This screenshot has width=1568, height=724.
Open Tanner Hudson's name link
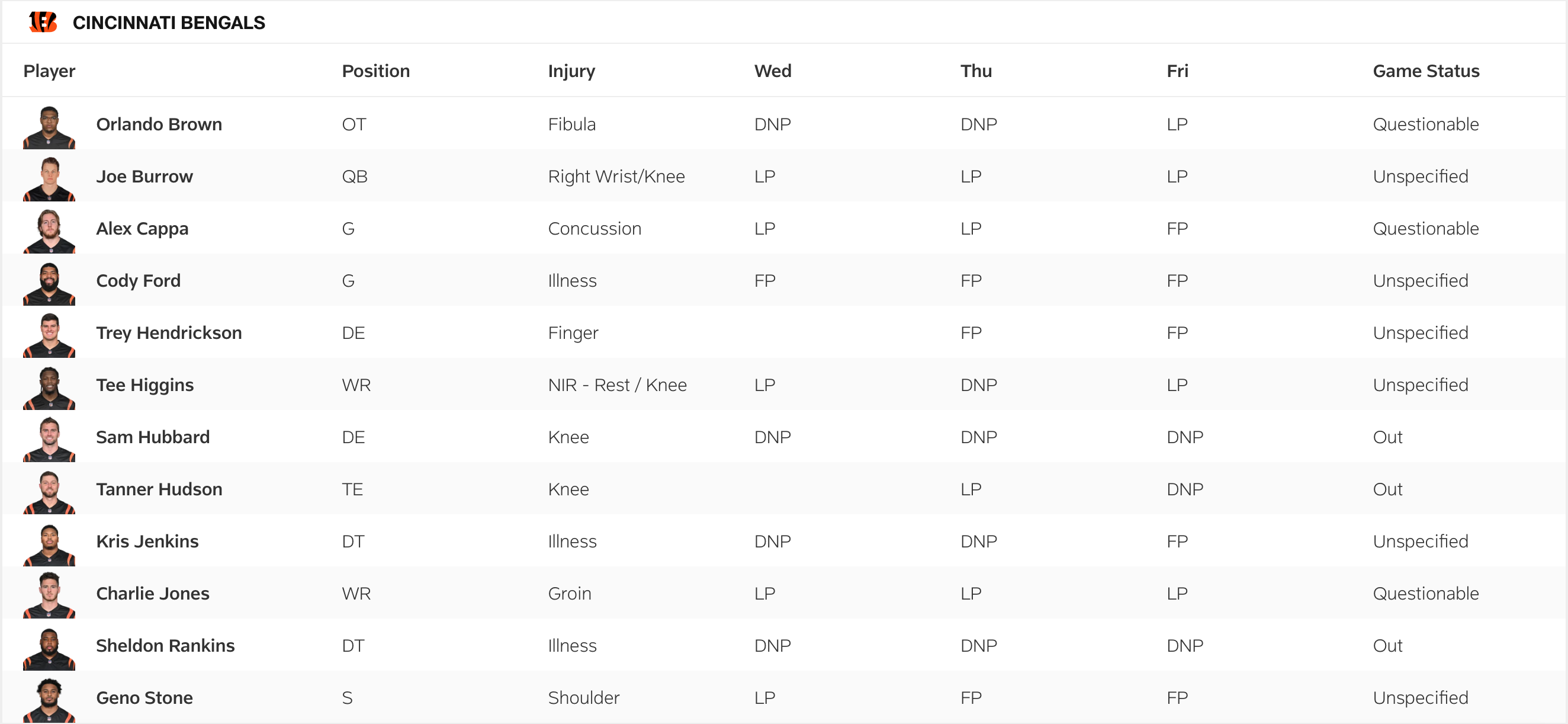[x=159, y=489]
